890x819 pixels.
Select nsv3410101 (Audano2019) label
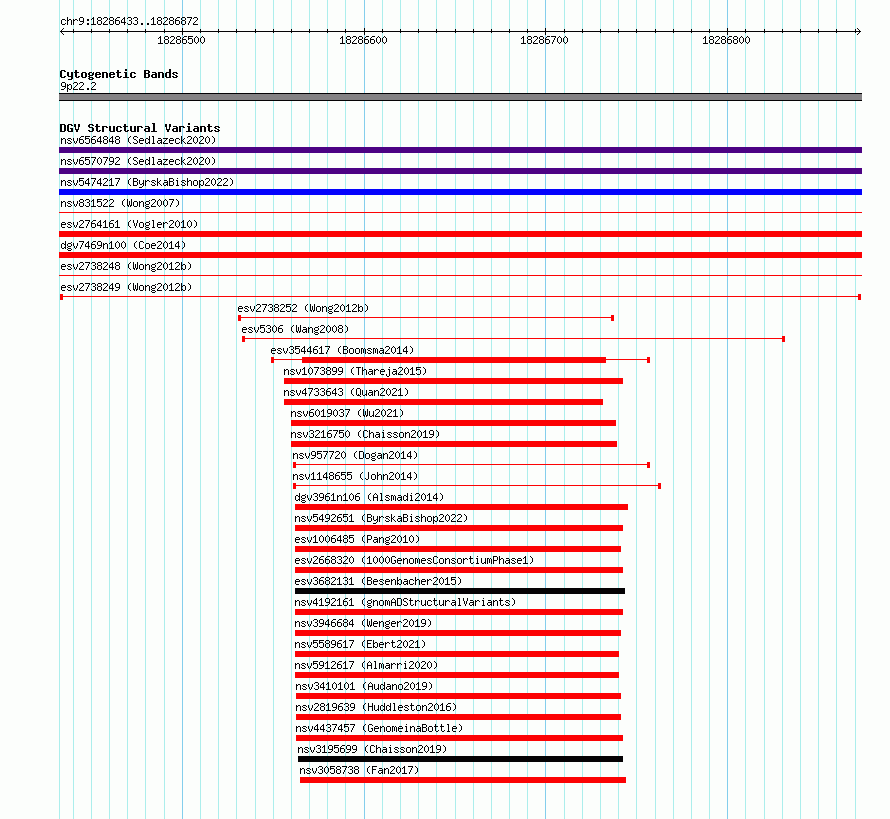click(364, 686)
